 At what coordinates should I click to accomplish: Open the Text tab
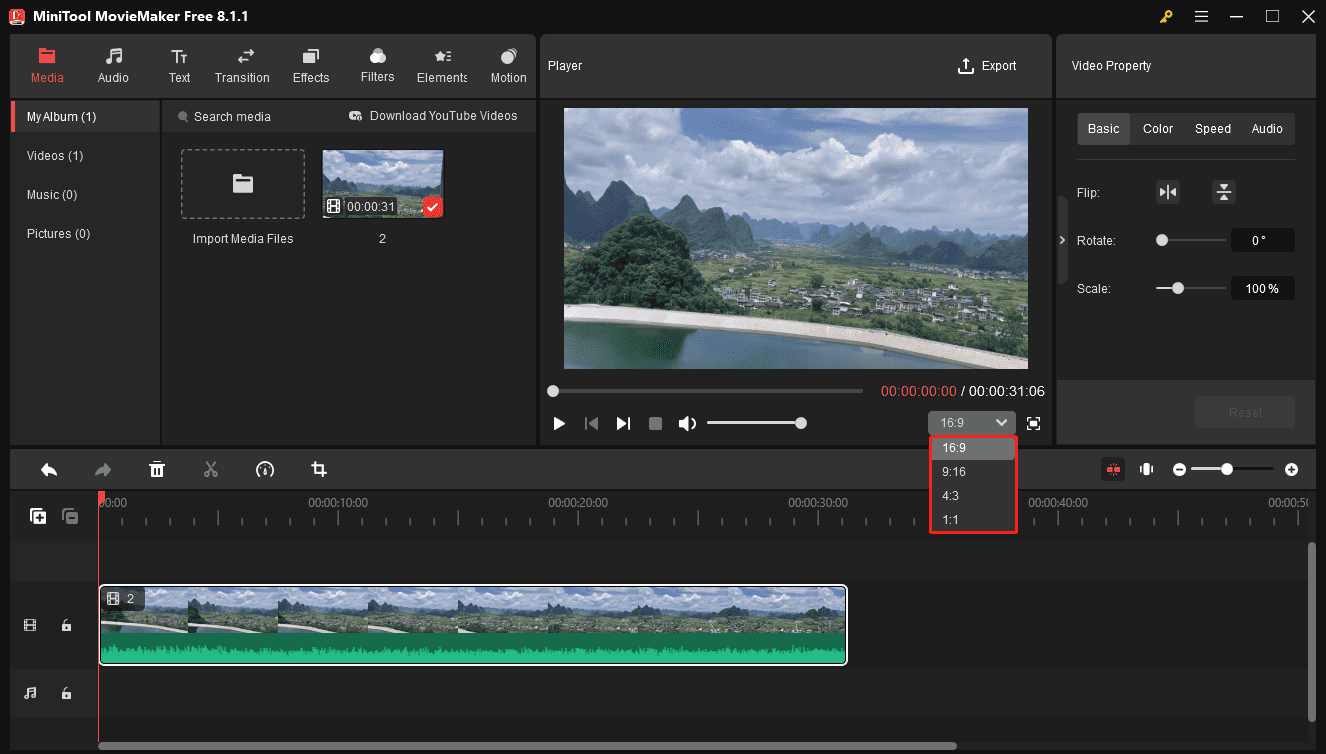[x=179, y=66]
